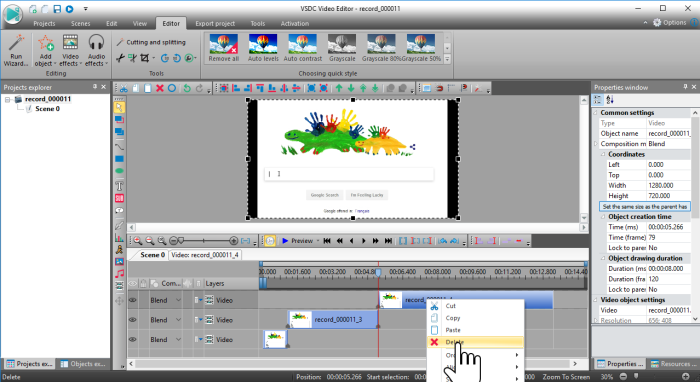
Task: Click Set the same size as parent button
Action: [x=645, y=207]
